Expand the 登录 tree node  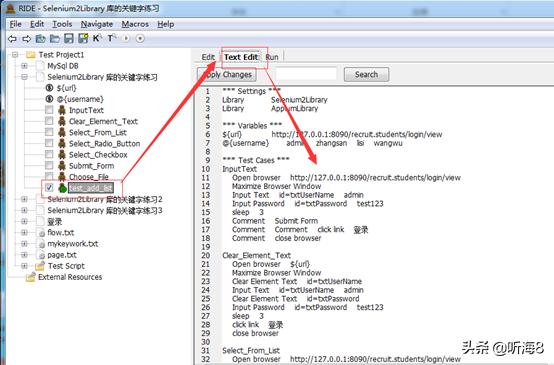pos(24,222)
